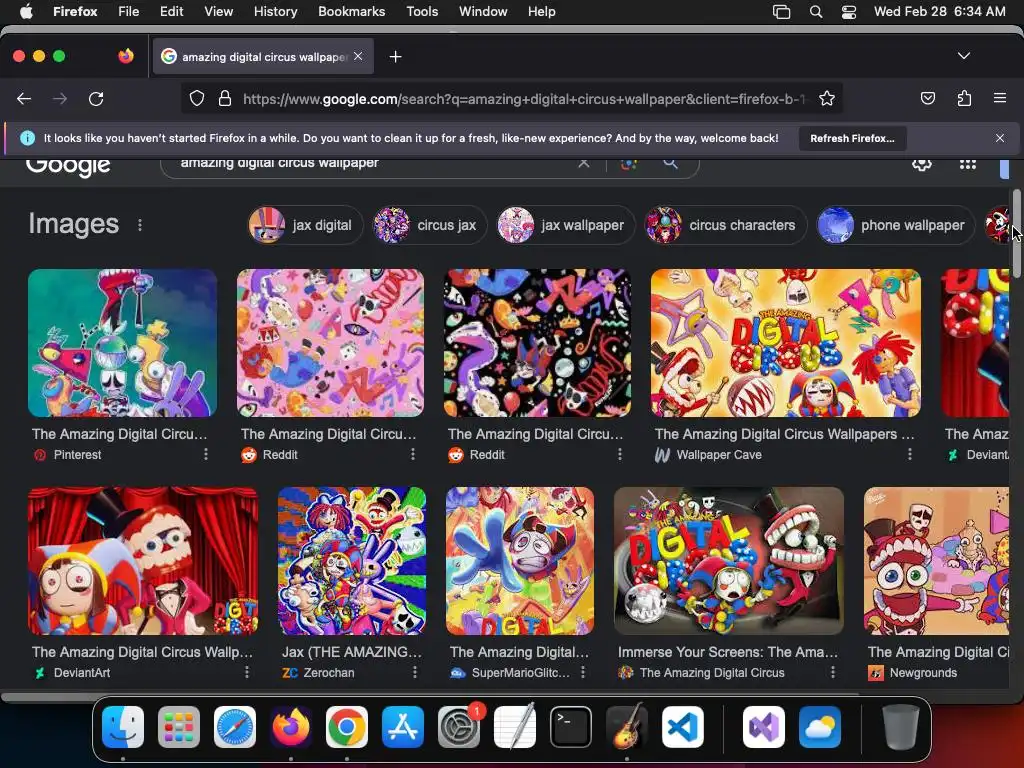Start a Google Lens image search

coord(628,163)
